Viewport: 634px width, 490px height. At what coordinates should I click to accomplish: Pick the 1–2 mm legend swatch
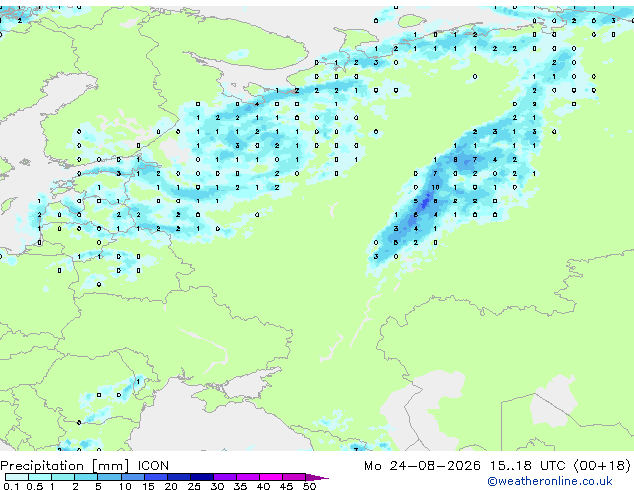coord(63,477)
